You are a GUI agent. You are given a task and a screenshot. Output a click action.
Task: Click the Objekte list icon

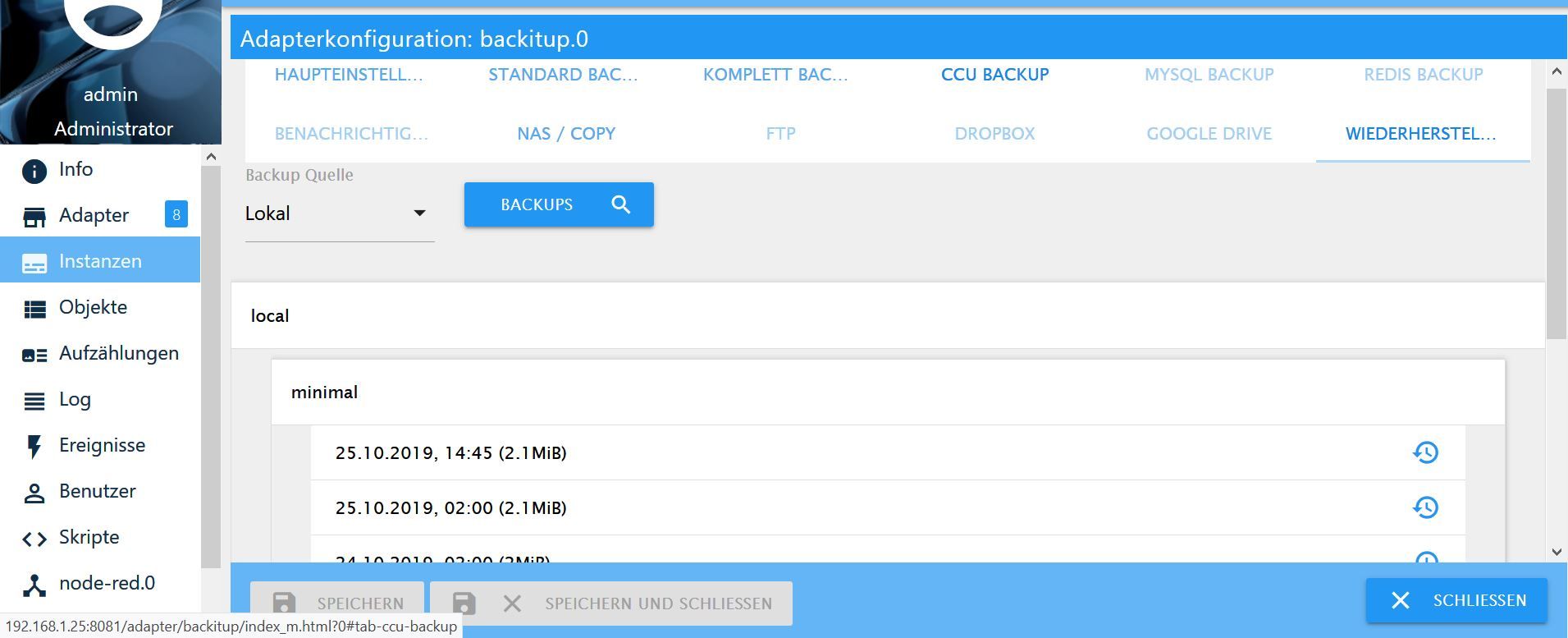coord(34,309)
